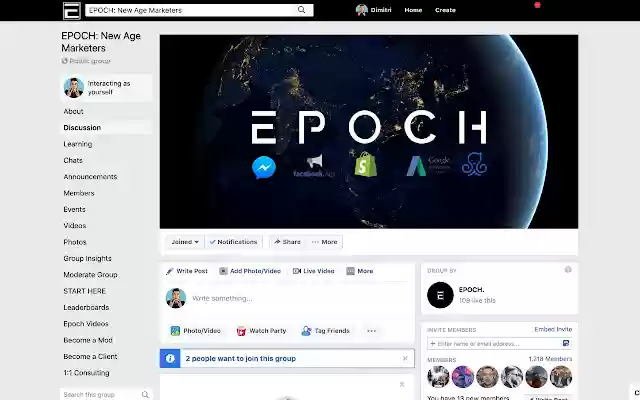Image resolution: width=640 pixels, height=400 pixels.
Task: Click the Search this group magnifier icon
Action: pos(145,394)
